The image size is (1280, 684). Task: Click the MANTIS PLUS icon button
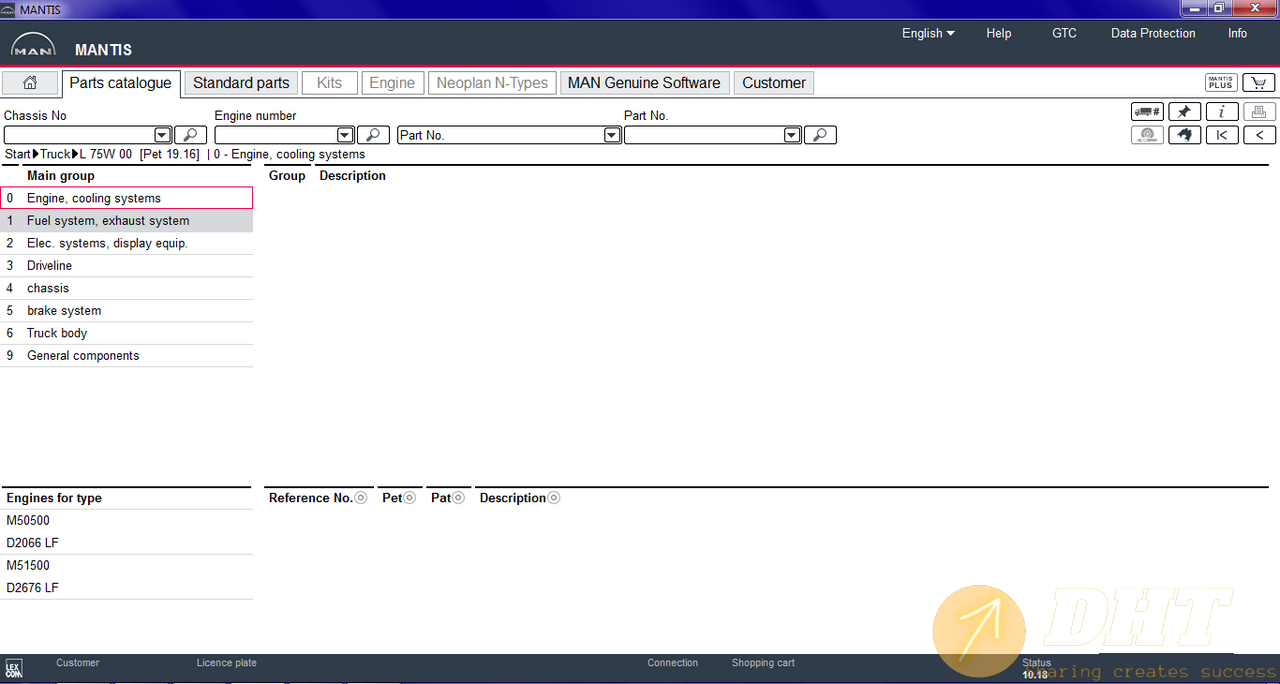(x=1221, y=83)
